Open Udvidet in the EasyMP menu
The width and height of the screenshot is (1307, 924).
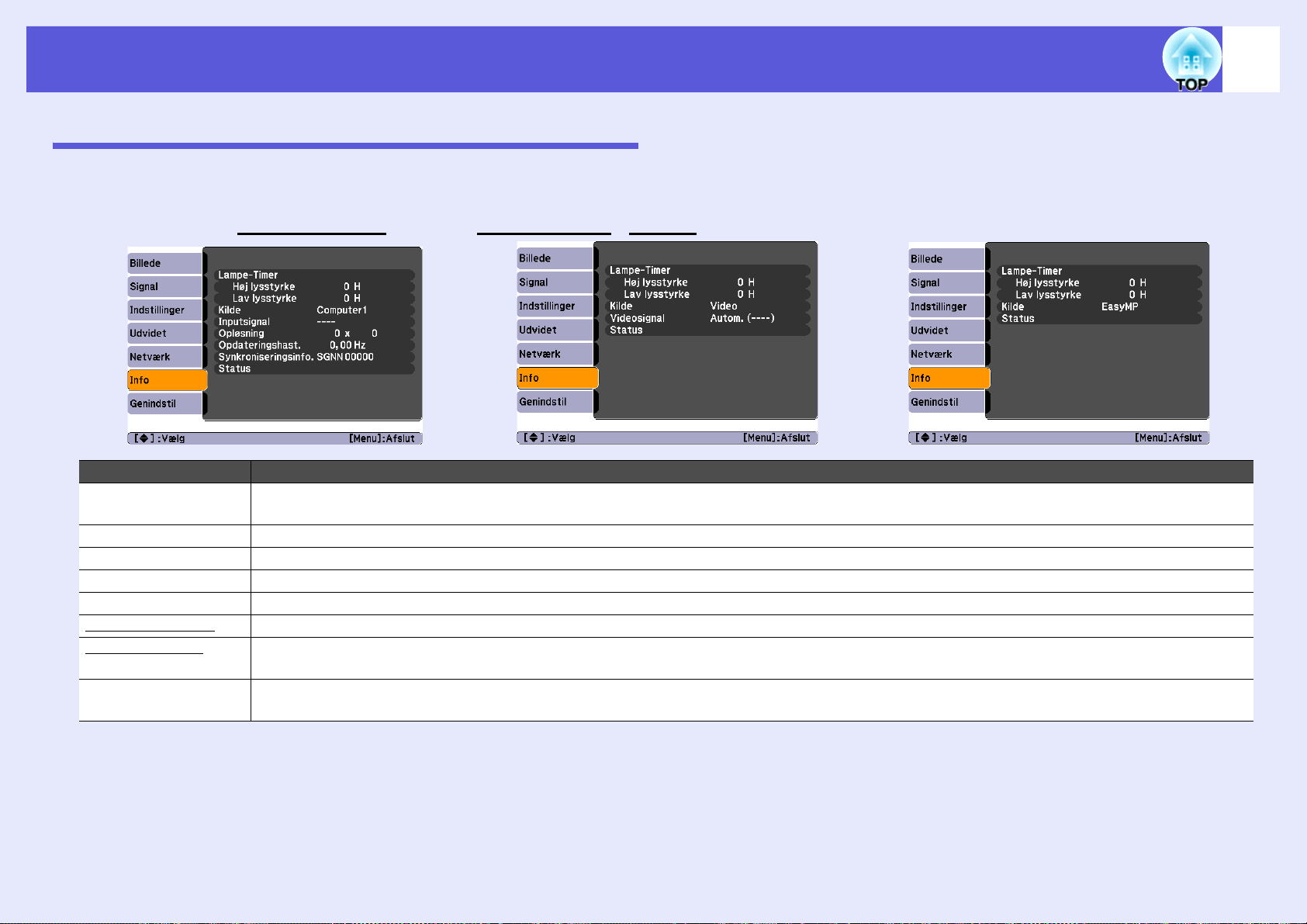coord(947,330)
